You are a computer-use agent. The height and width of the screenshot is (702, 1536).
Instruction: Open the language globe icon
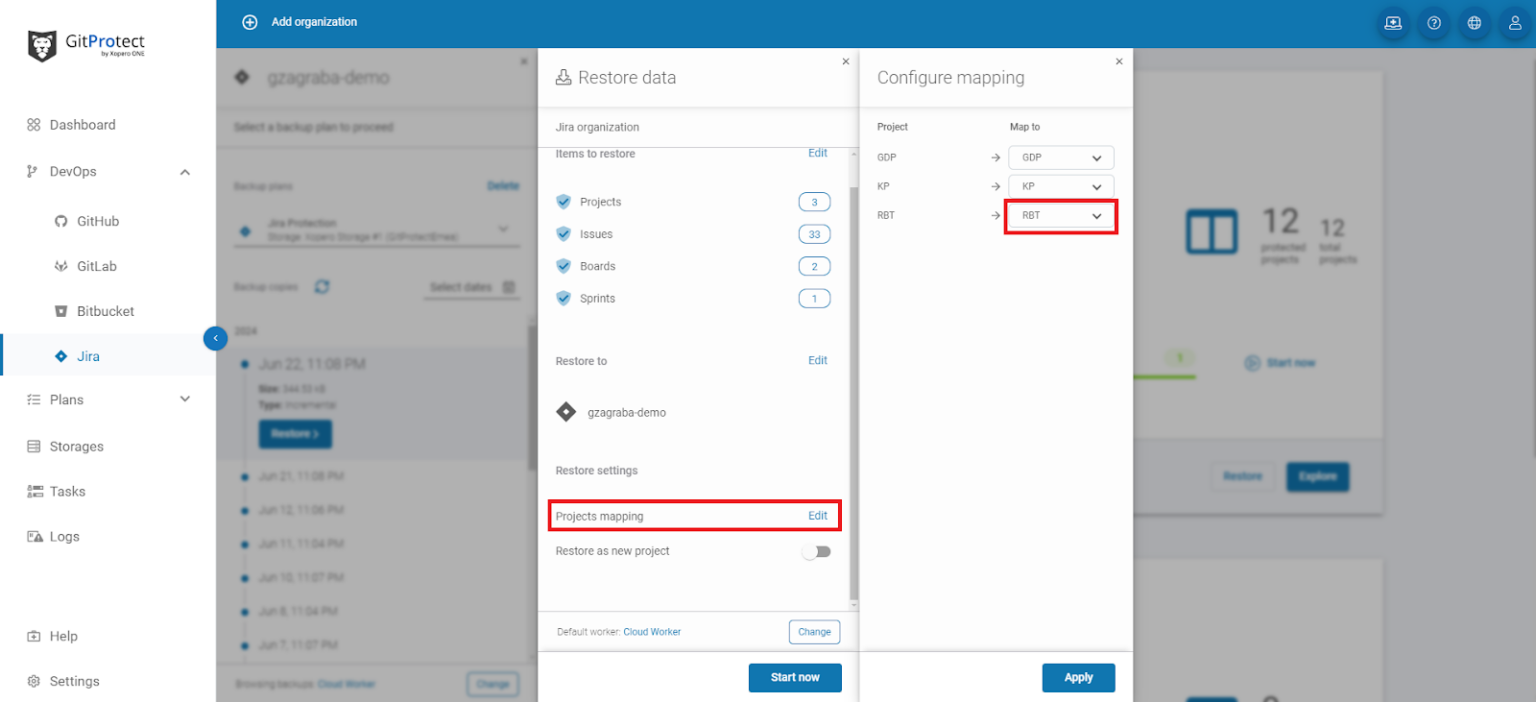click(1474, 23)
